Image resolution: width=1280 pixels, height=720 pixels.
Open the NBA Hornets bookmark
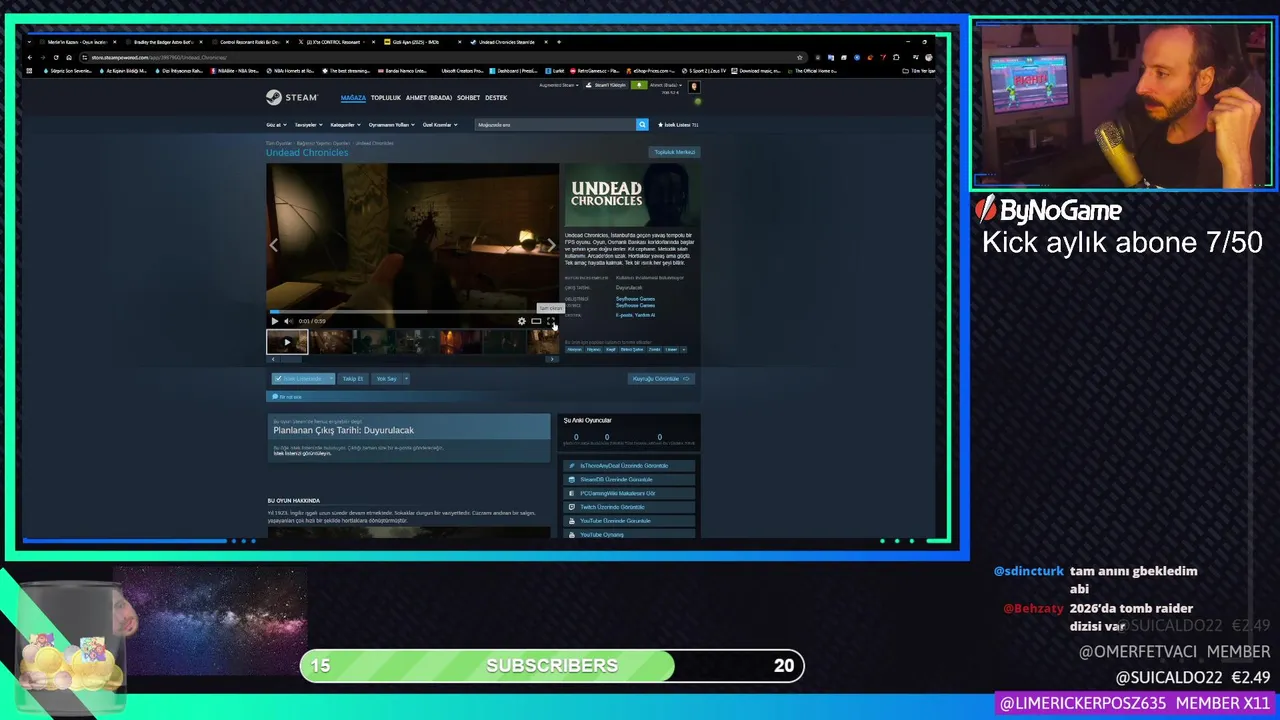292,71
